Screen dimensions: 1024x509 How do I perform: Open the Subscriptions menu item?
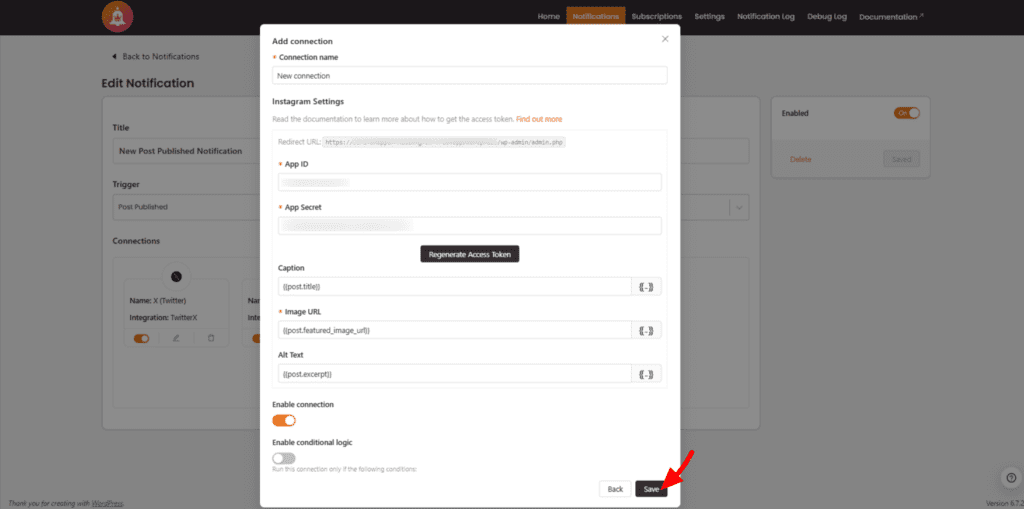tap(656, 16)
